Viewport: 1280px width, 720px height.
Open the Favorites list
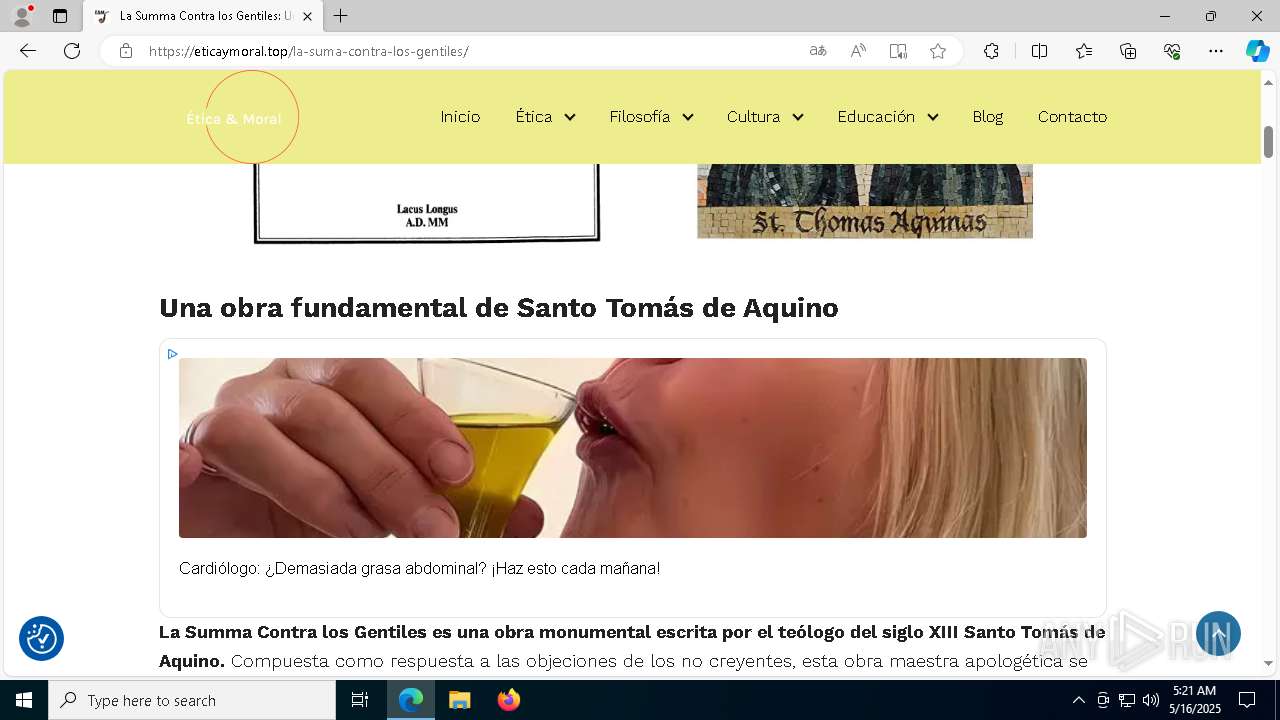[1084, 51]
